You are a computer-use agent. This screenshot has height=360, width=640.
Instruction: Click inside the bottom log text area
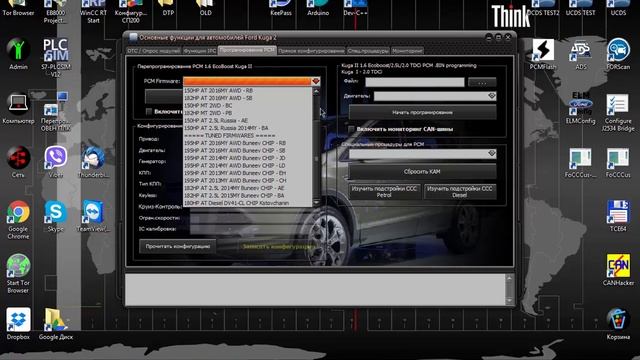(315, 290)
